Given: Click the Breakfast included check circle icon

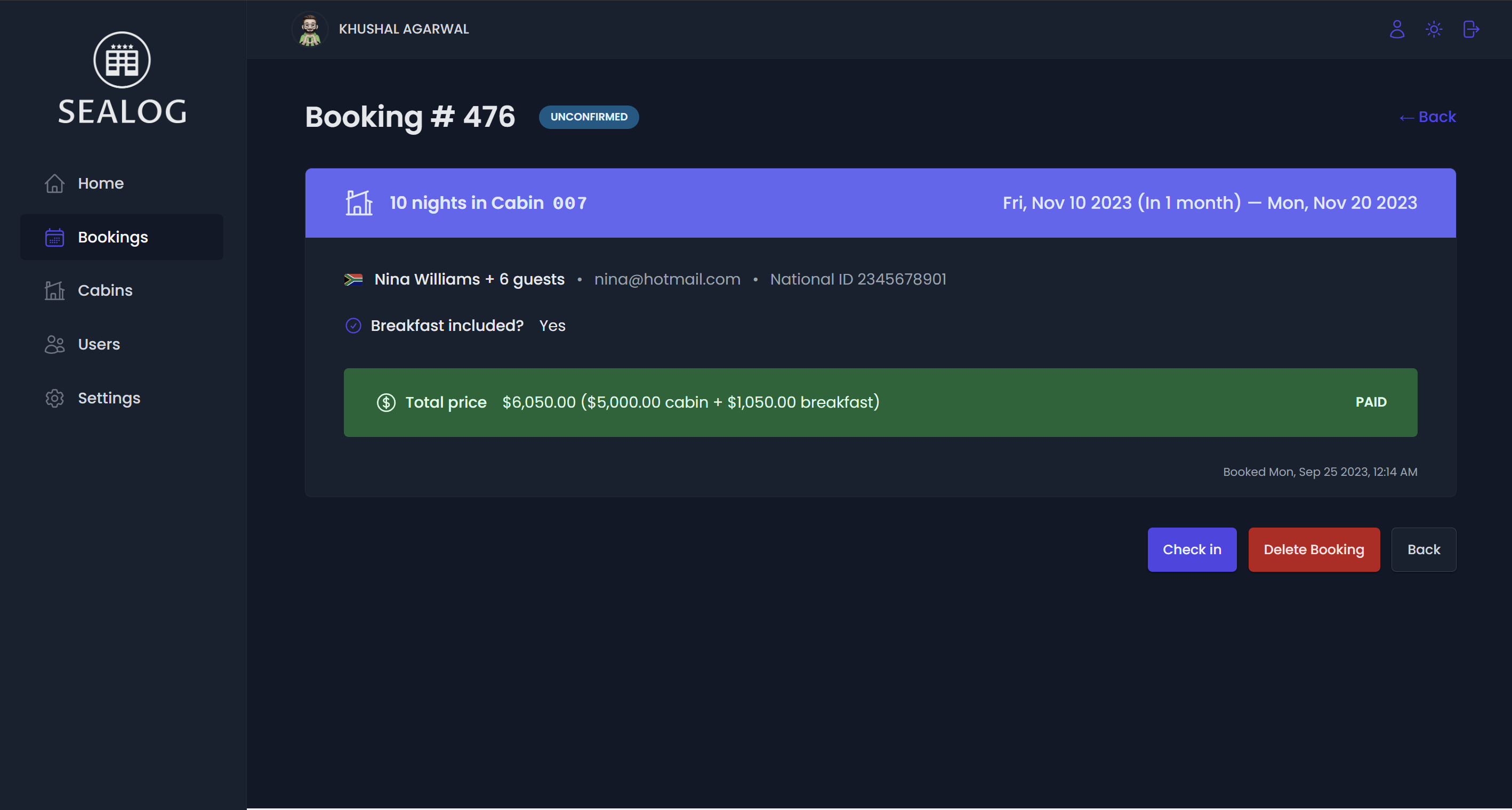Looking at the screenshot, I should [353, 326].
